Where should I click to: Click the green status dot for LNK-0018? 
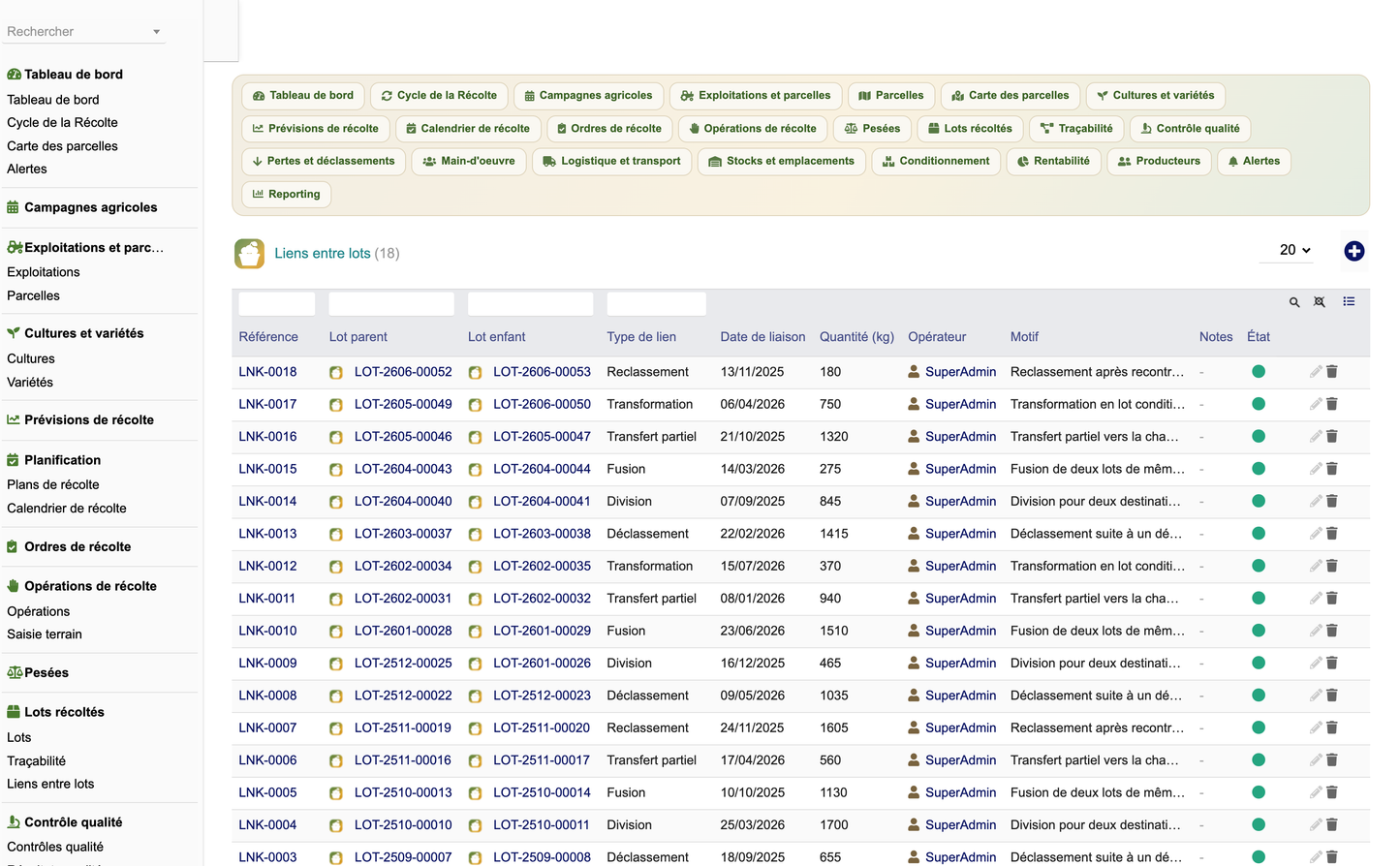pyautogui.click(x=1259, y=371)
